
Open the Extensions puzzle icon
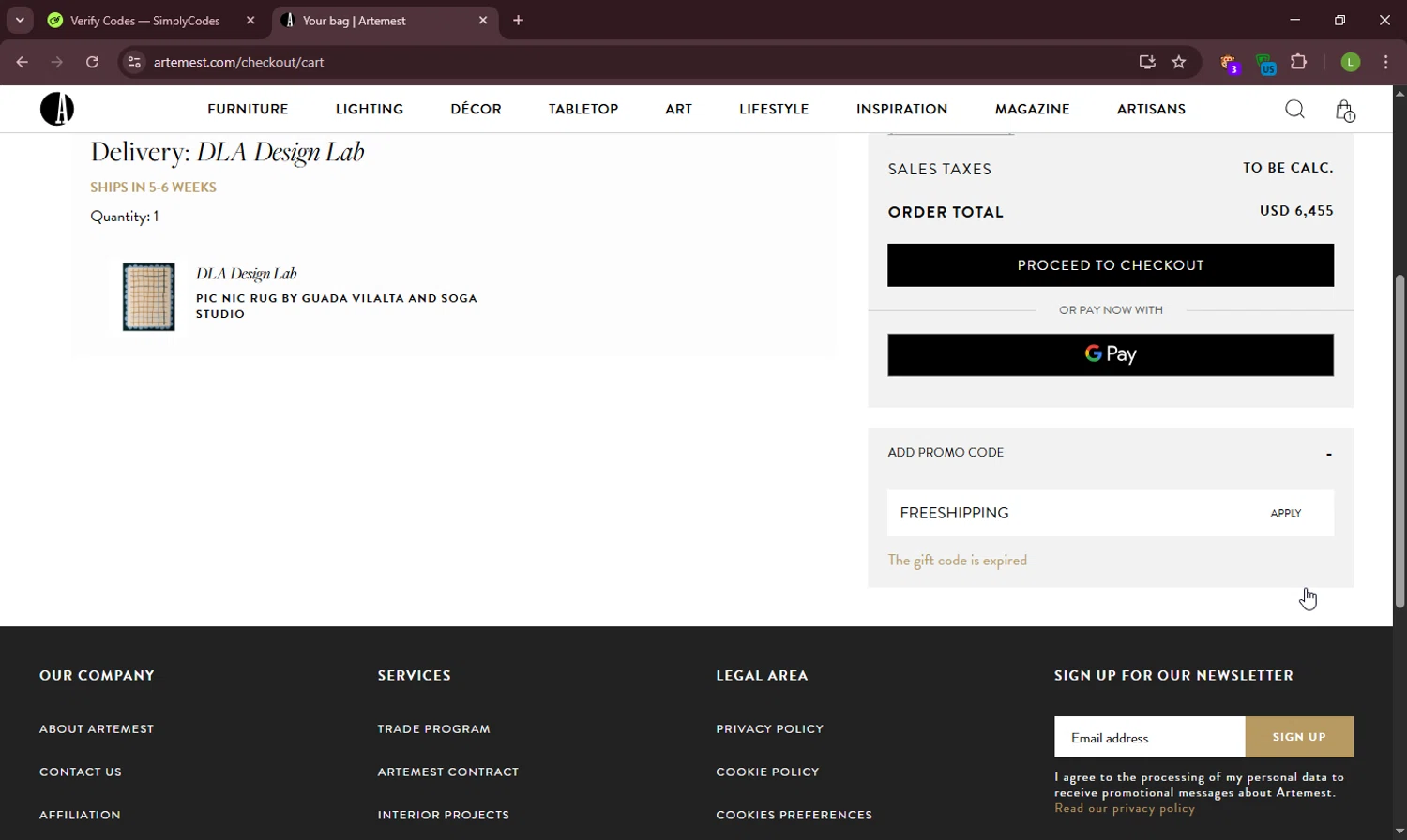tap(1299, 62)
